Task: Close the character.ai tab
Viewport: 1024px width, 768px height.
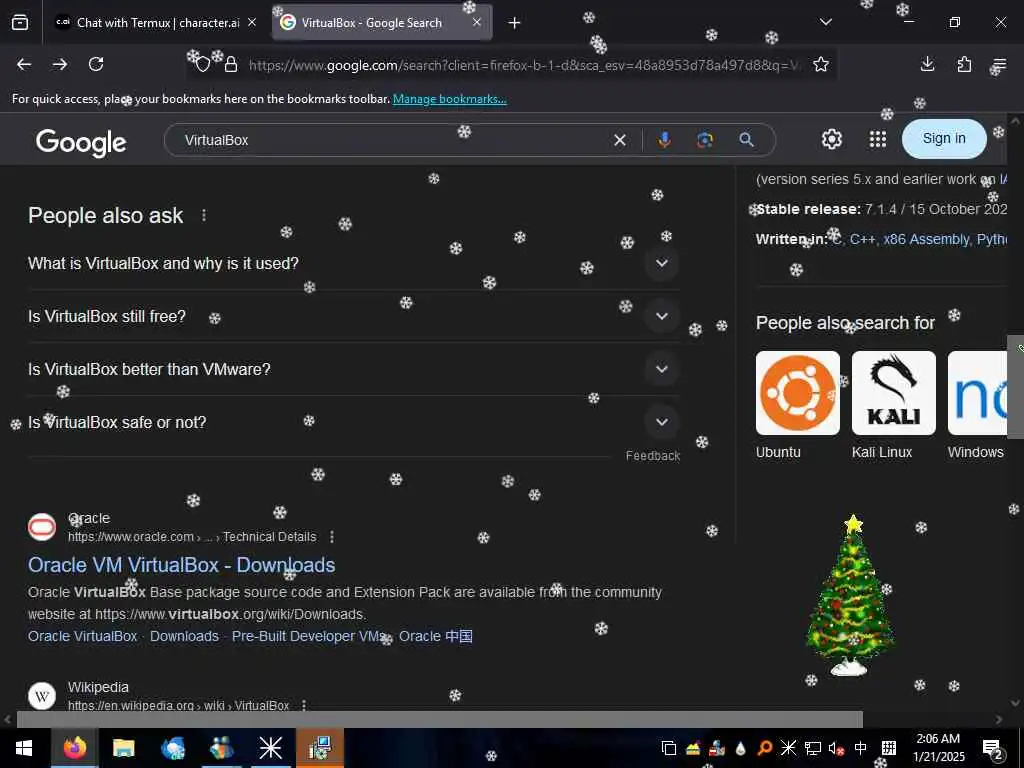Action: 252,22
